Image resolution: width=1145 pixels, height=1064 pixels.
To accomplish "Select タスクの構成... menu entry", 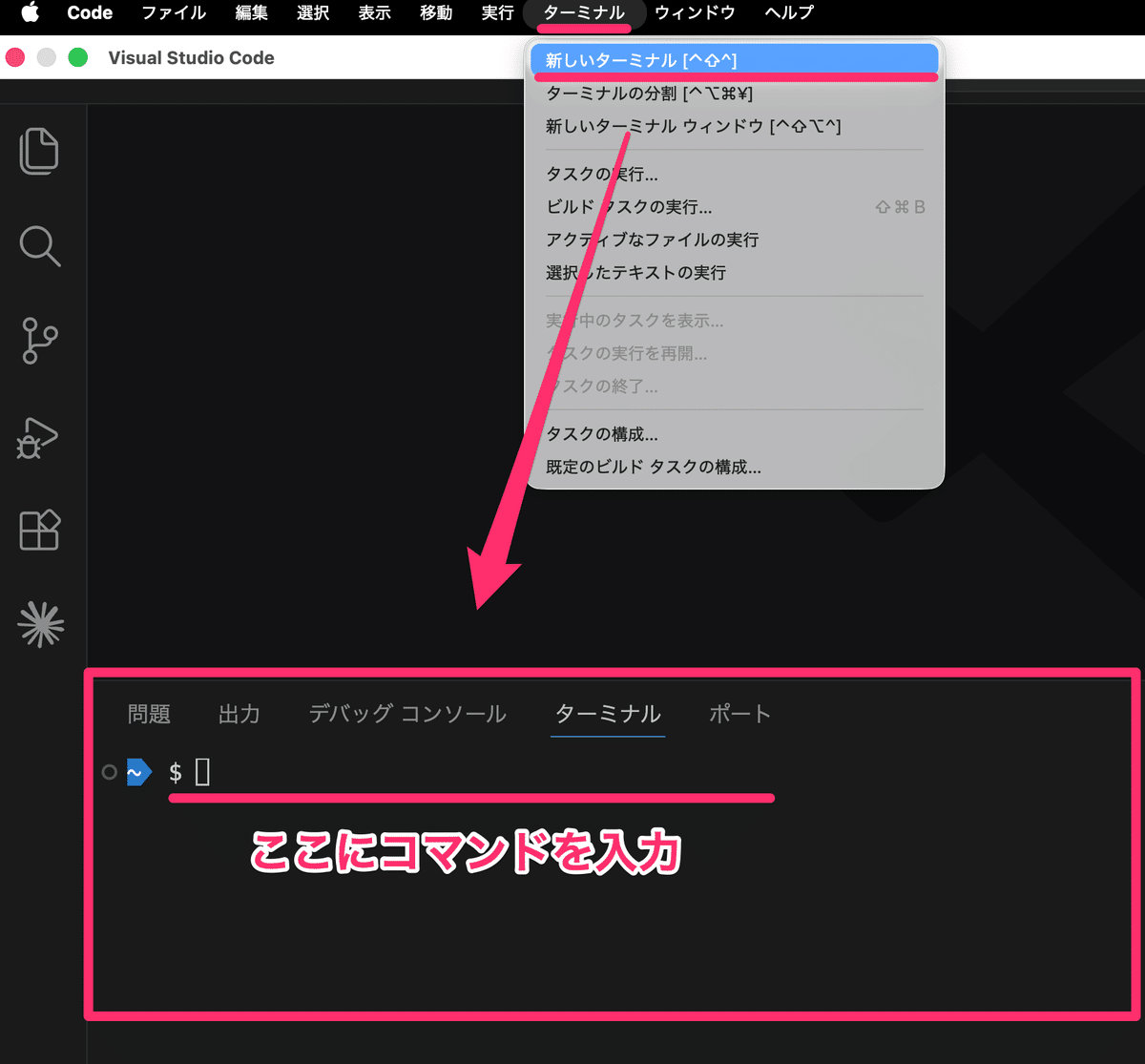I will 735,434.
